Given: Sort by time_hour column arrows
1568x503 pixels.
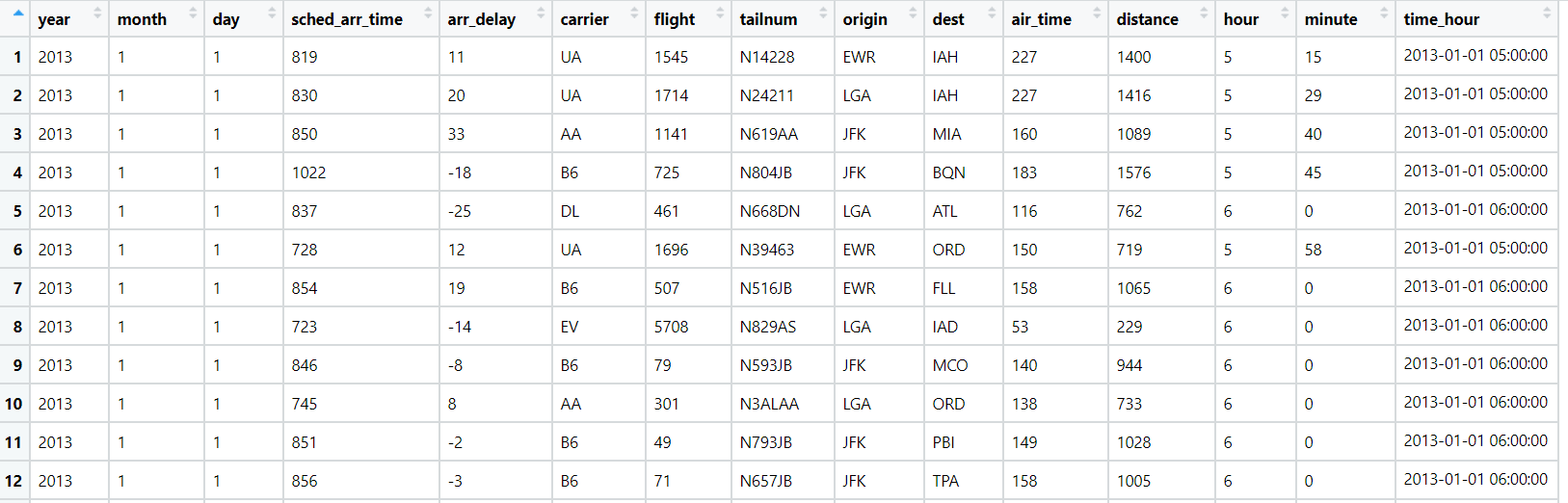Looking at the screenshot, I should pos(1547,13).
